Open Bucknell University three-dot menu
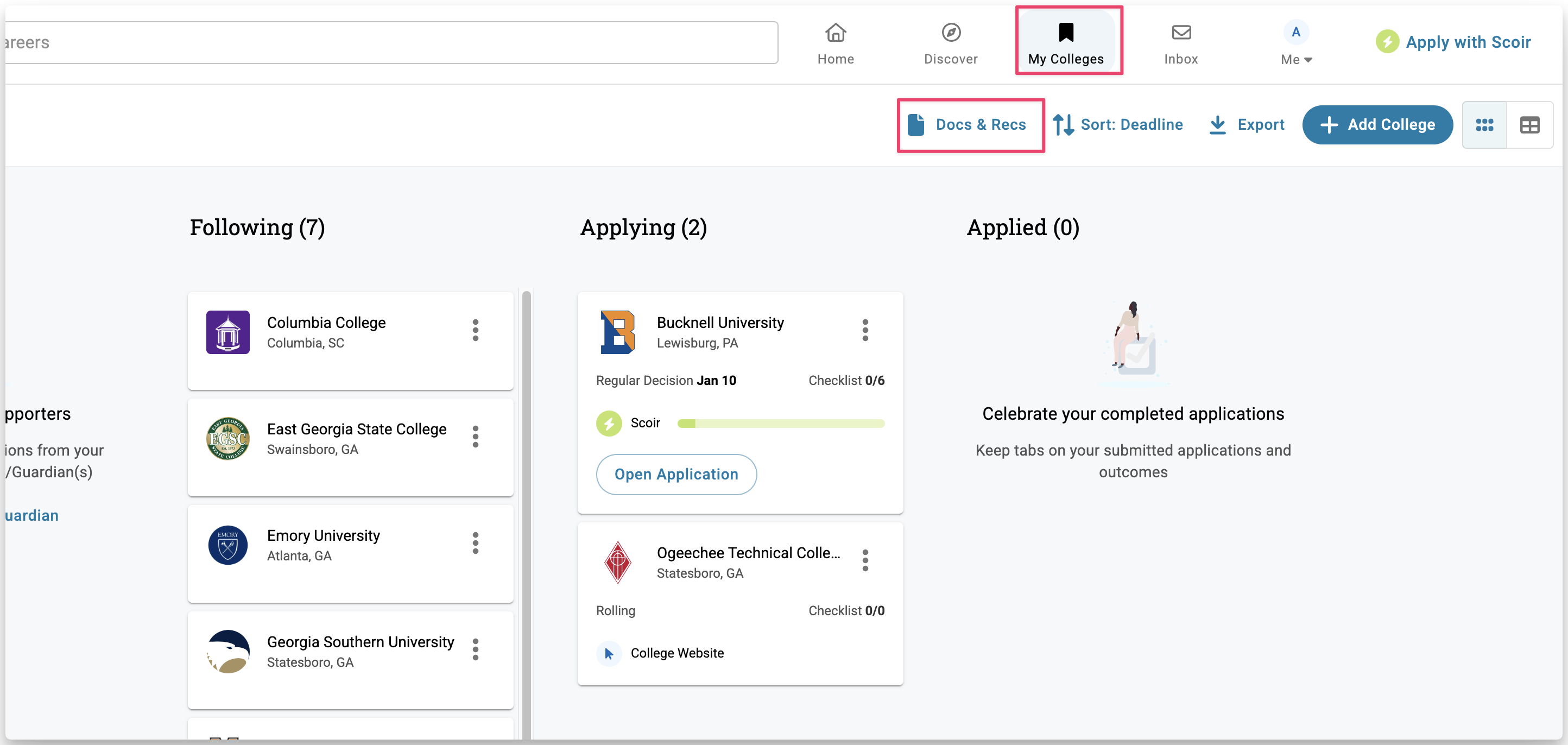 (x=865, y=330)
